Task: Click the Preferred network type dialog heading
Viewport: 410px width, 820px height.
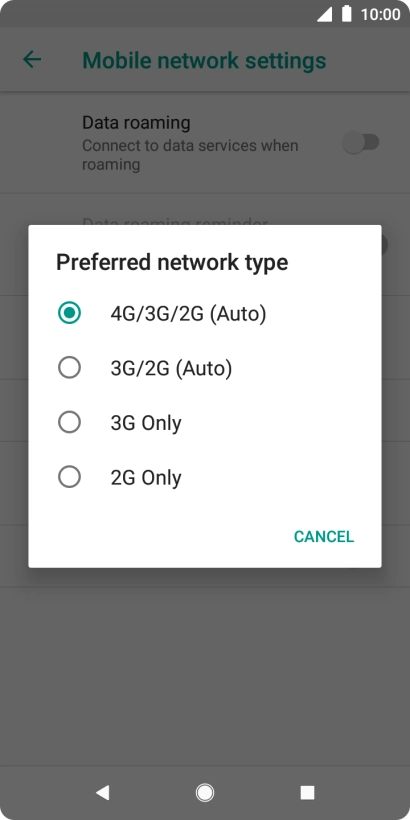Action: tap(172, 262)
